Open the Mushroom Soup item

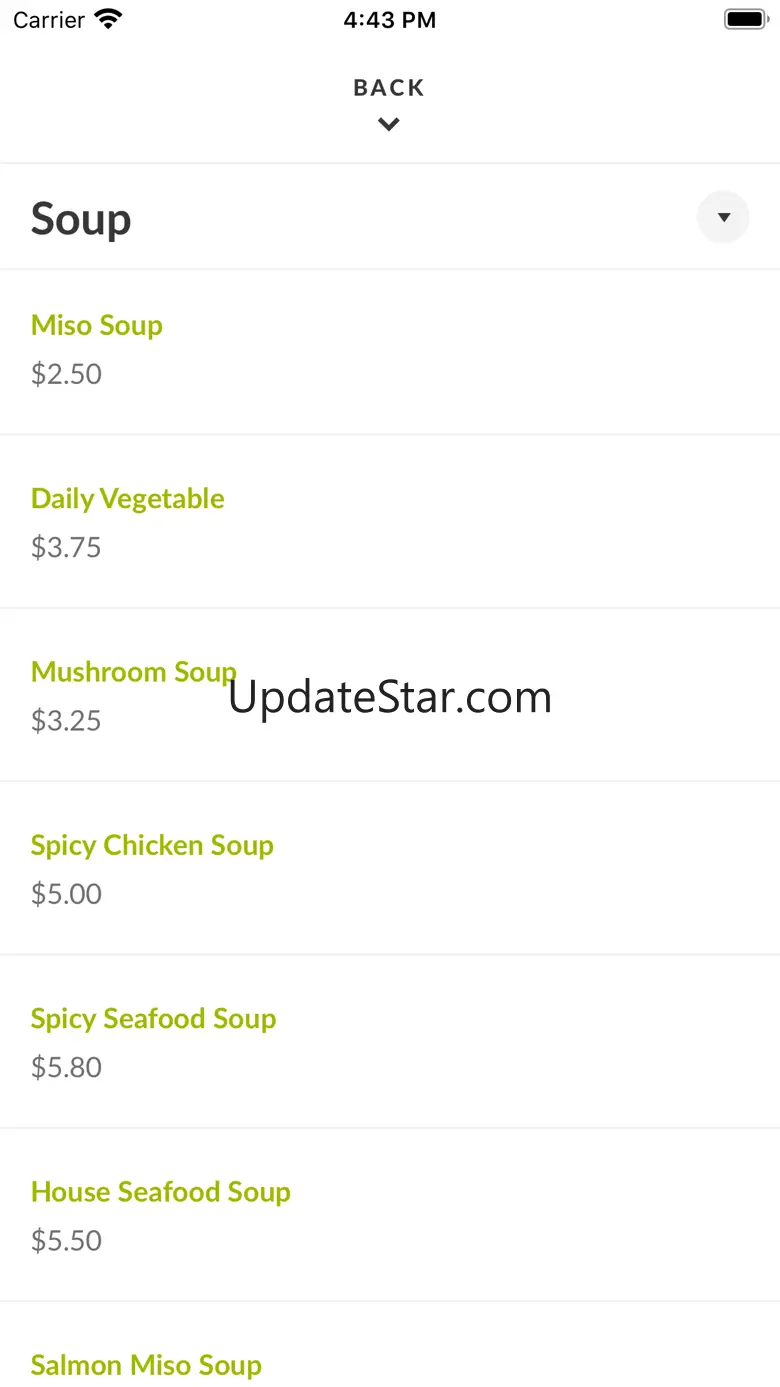[133, 671]
